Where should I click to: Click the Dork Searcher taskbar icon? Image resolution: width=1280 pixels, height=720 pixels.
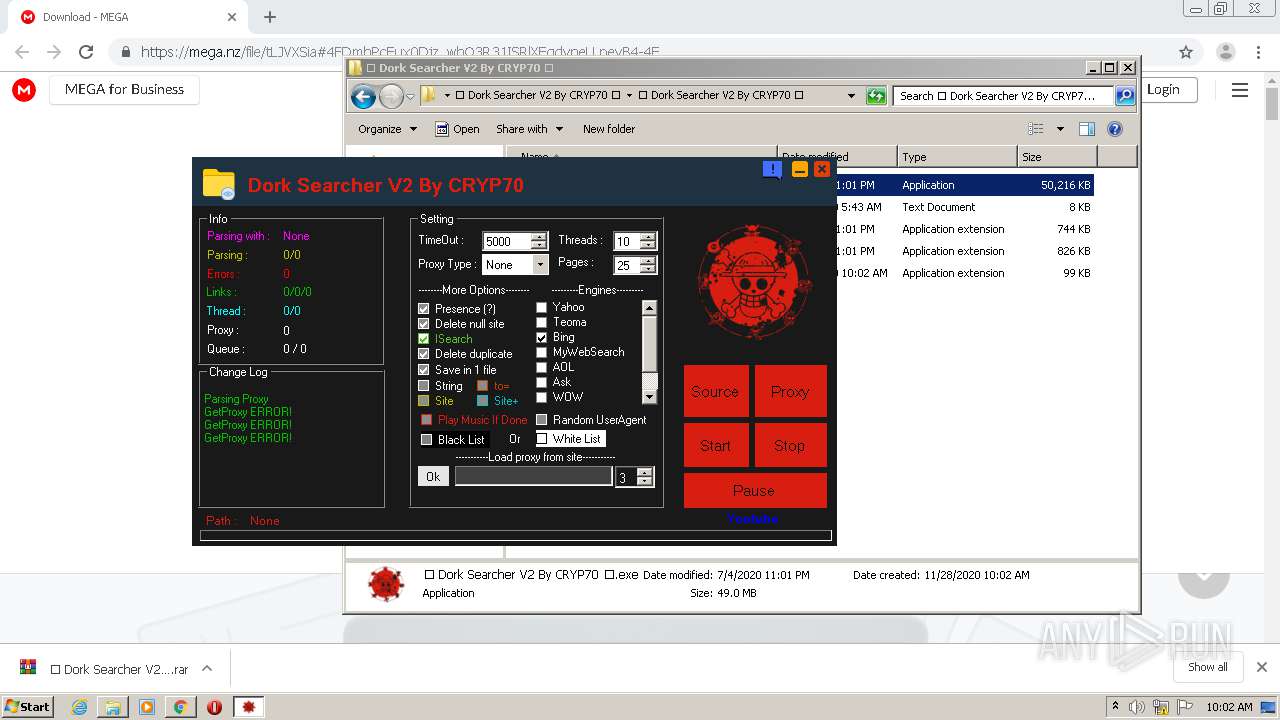tap(249, 707)
